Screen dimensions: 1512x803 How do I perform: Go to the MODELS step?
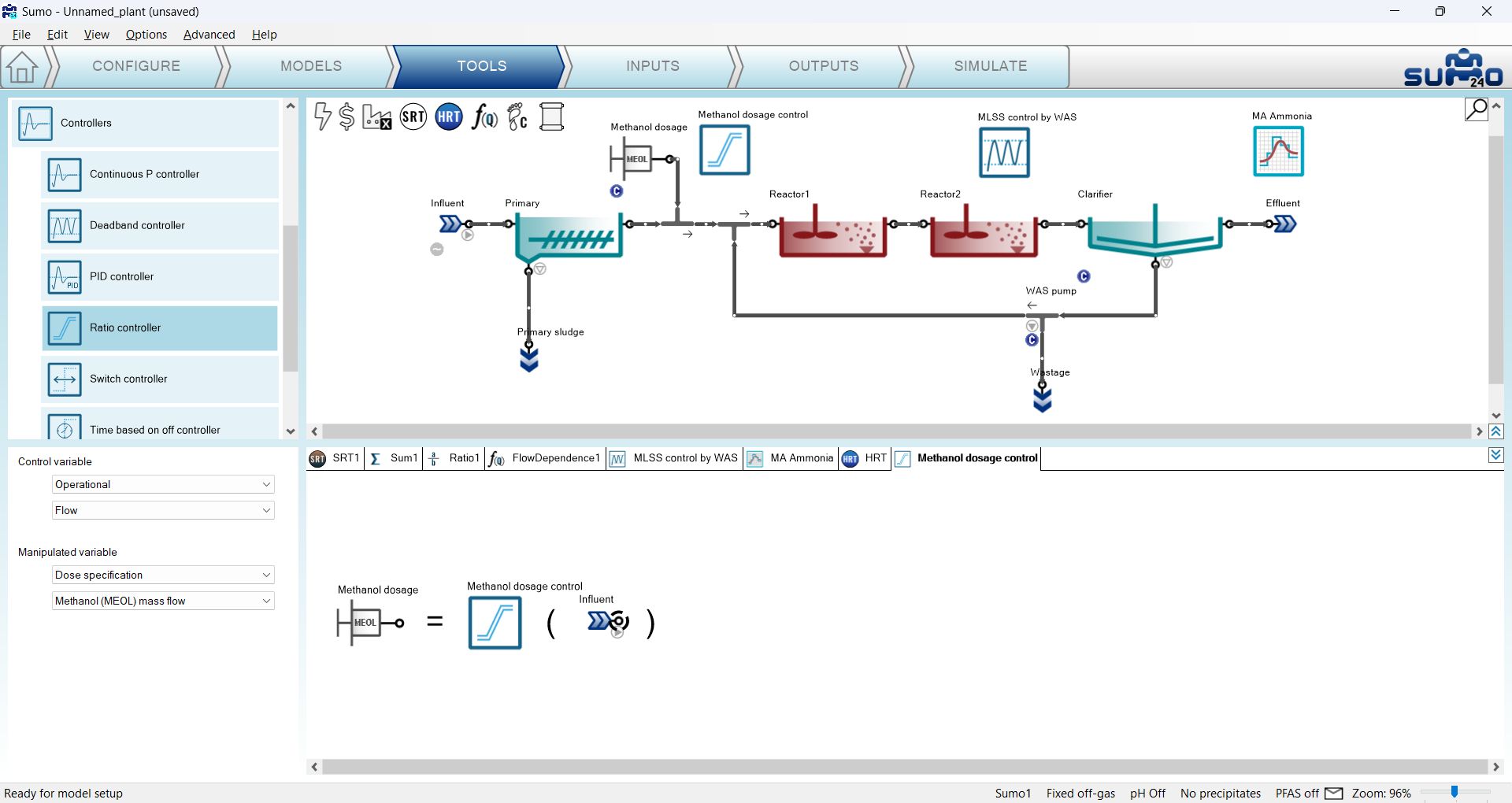(311, 66)
